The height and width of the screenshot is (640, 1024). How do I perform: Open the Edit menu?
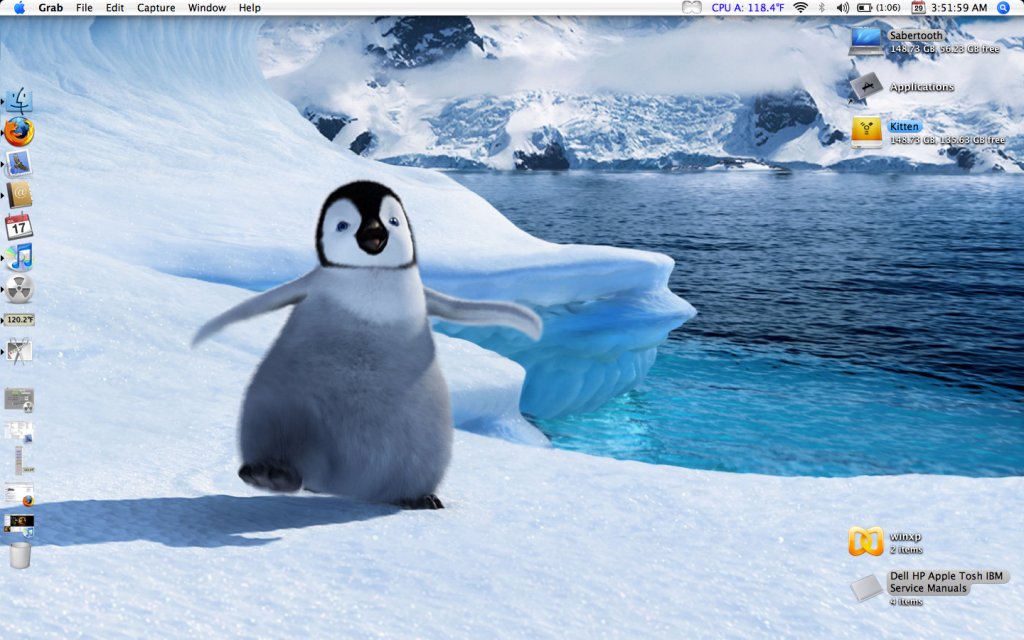point(115,8)
